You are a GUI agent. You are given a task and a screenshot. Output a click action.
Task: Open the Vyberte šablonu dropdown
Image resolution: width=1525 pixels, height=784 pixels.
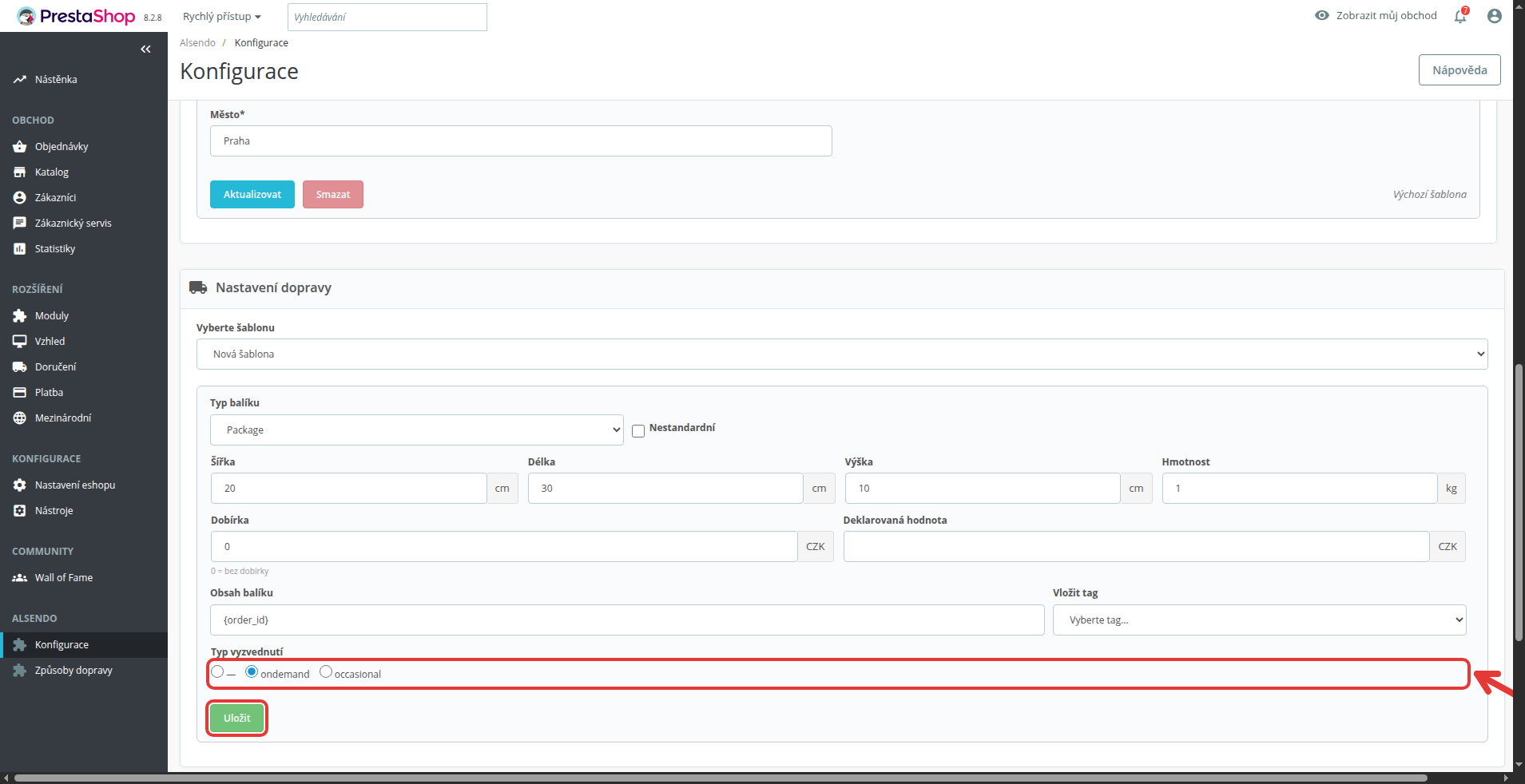tap(842, 354)
